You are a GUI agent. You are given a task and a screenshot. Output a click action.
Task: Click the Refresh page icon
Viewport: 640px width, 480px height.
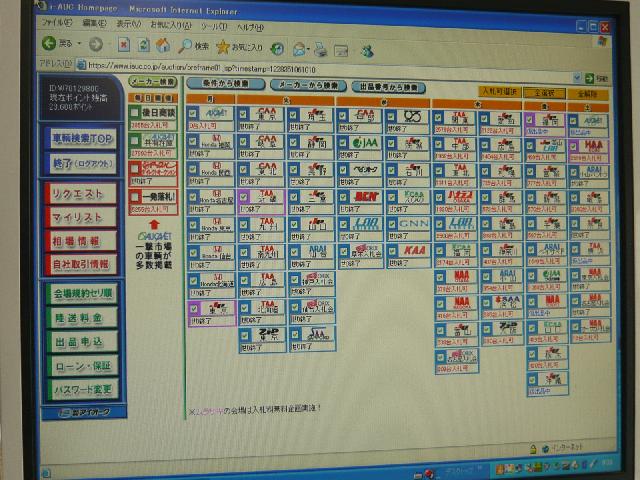143,45
